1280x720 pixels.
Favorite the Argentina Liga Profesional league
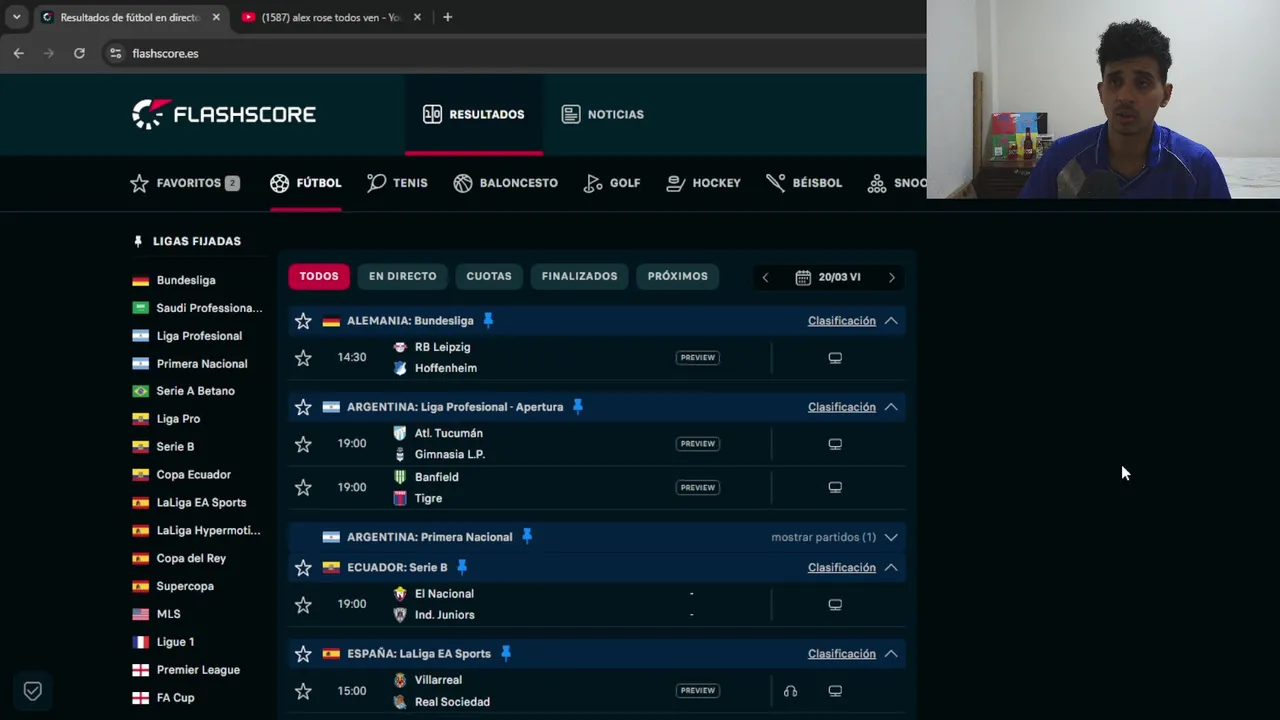click(303, 407)
